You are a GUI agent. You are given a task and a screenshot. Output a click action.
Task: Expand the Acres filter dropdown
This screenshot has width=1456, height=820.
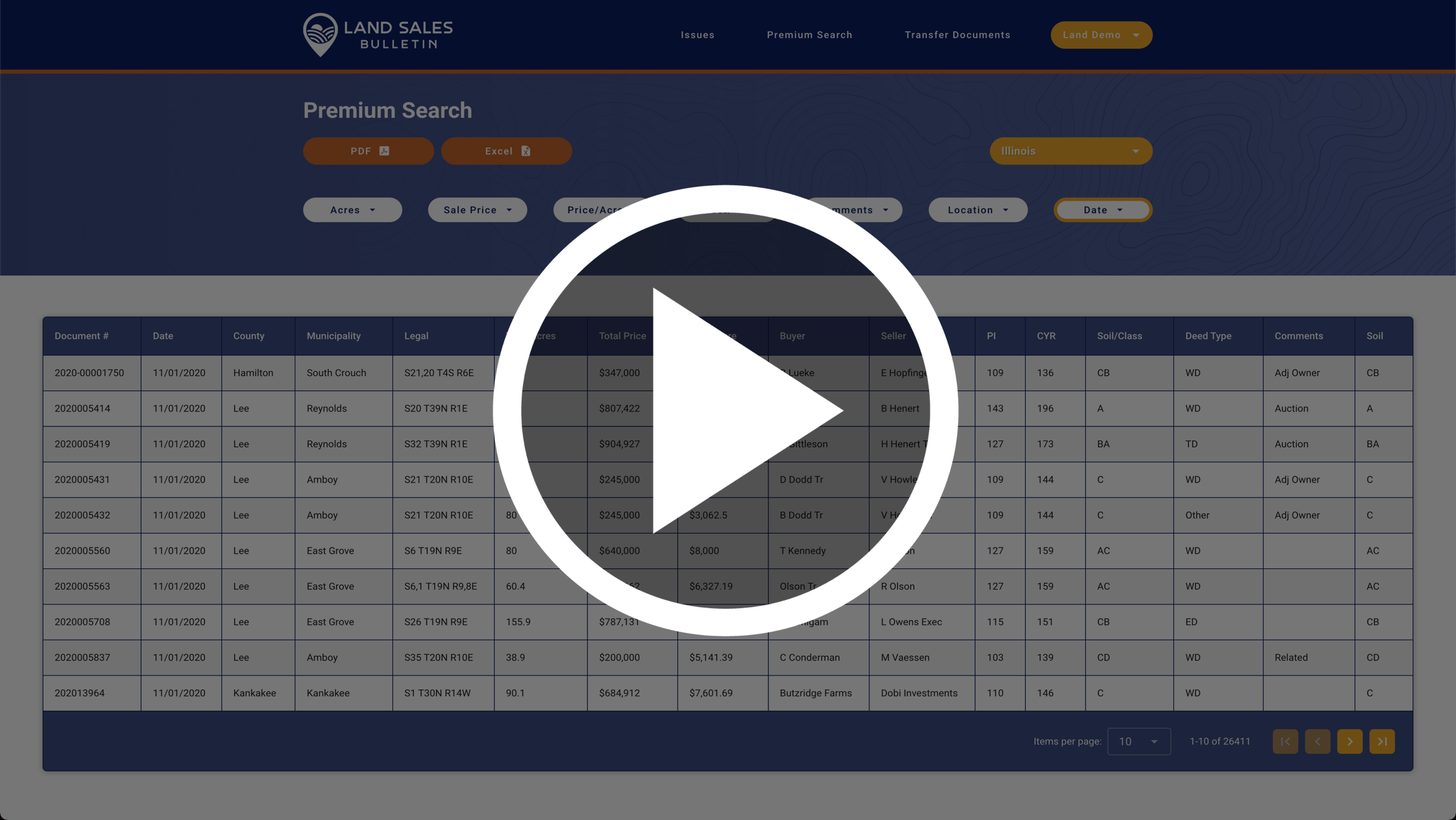(x=352, y=210)
